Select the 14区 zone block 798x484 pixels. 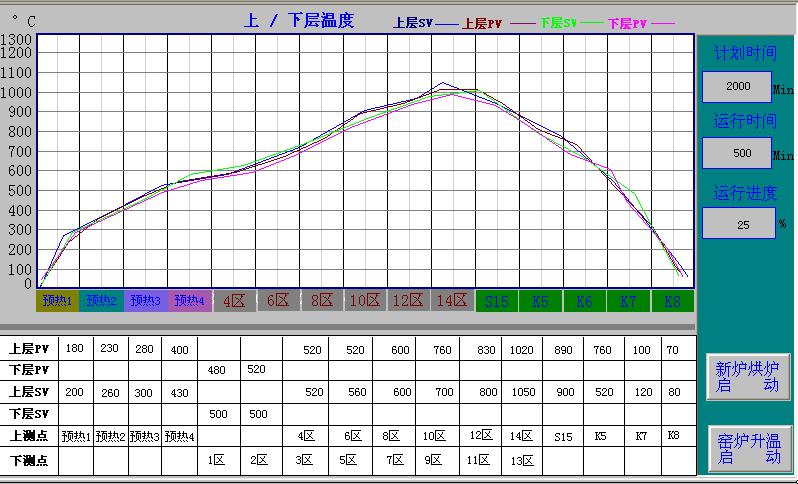click(x=452, y=300)
